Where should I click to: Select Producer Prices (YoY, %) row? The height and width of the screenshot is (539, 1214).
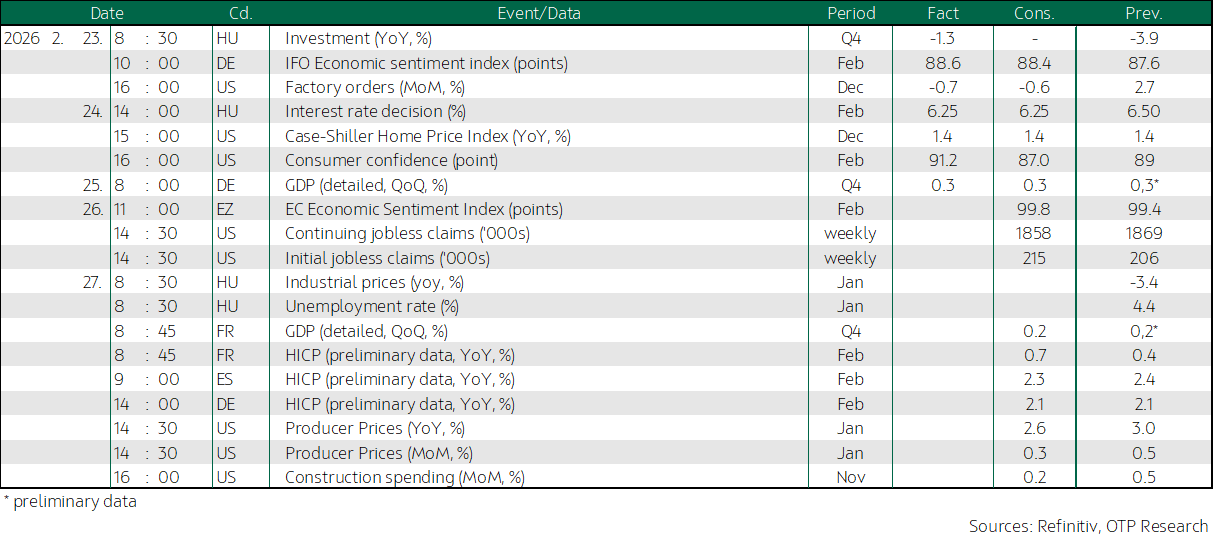[606, 428]
